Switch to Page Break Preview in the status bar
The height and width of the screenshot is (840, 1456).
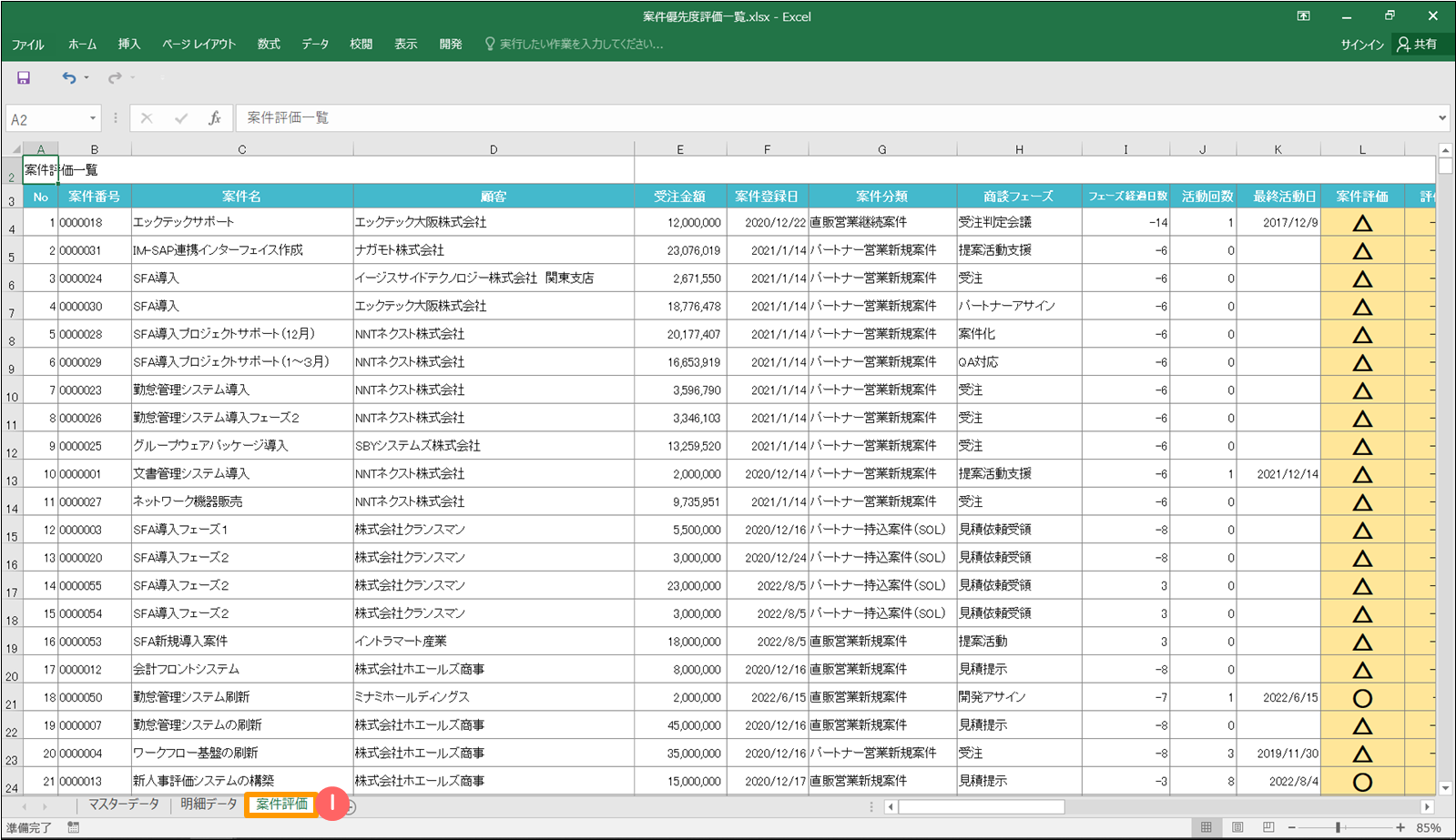pos(1268,827)
